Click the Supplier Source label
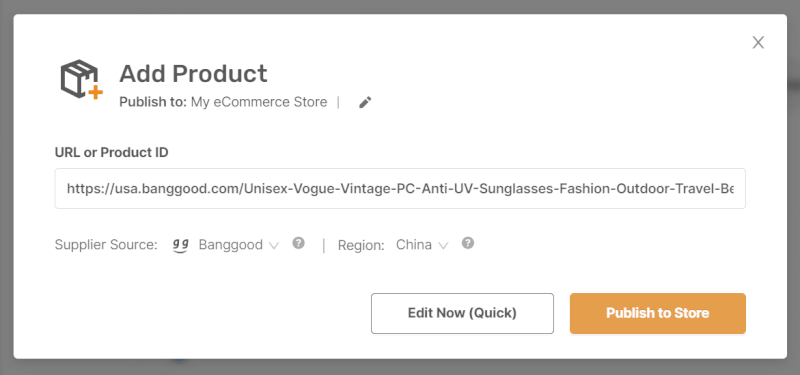800x375 pixels. tap(106, 245)
